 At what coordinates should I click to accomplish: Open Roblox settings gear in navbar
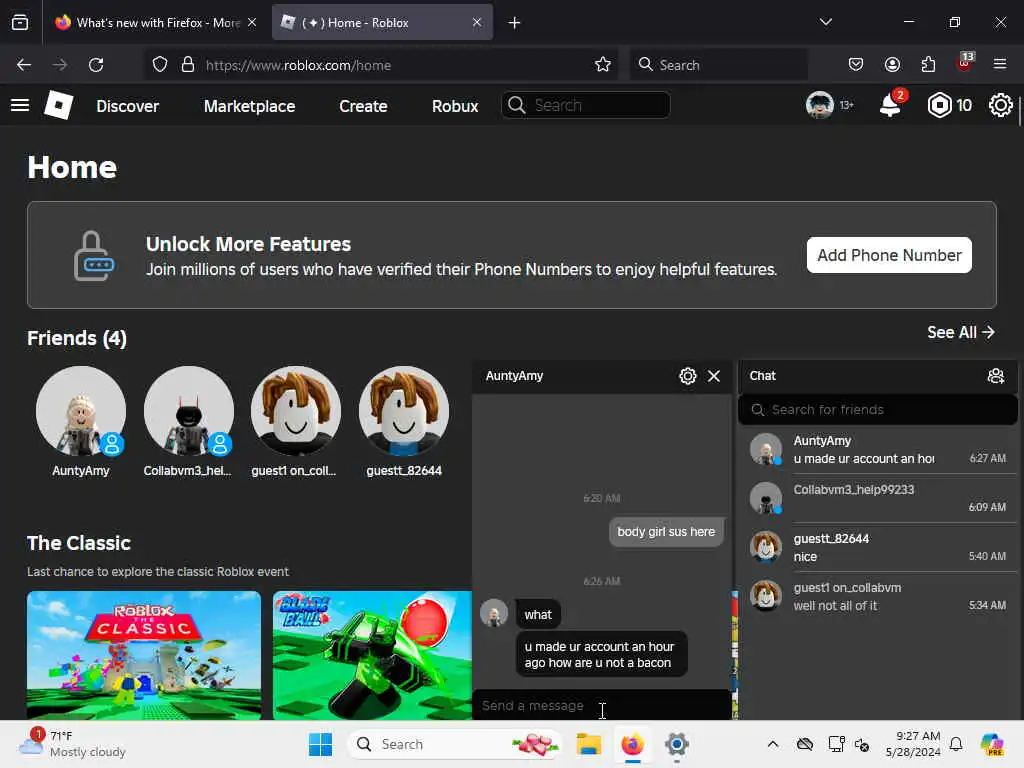[x=1000, y=105]
